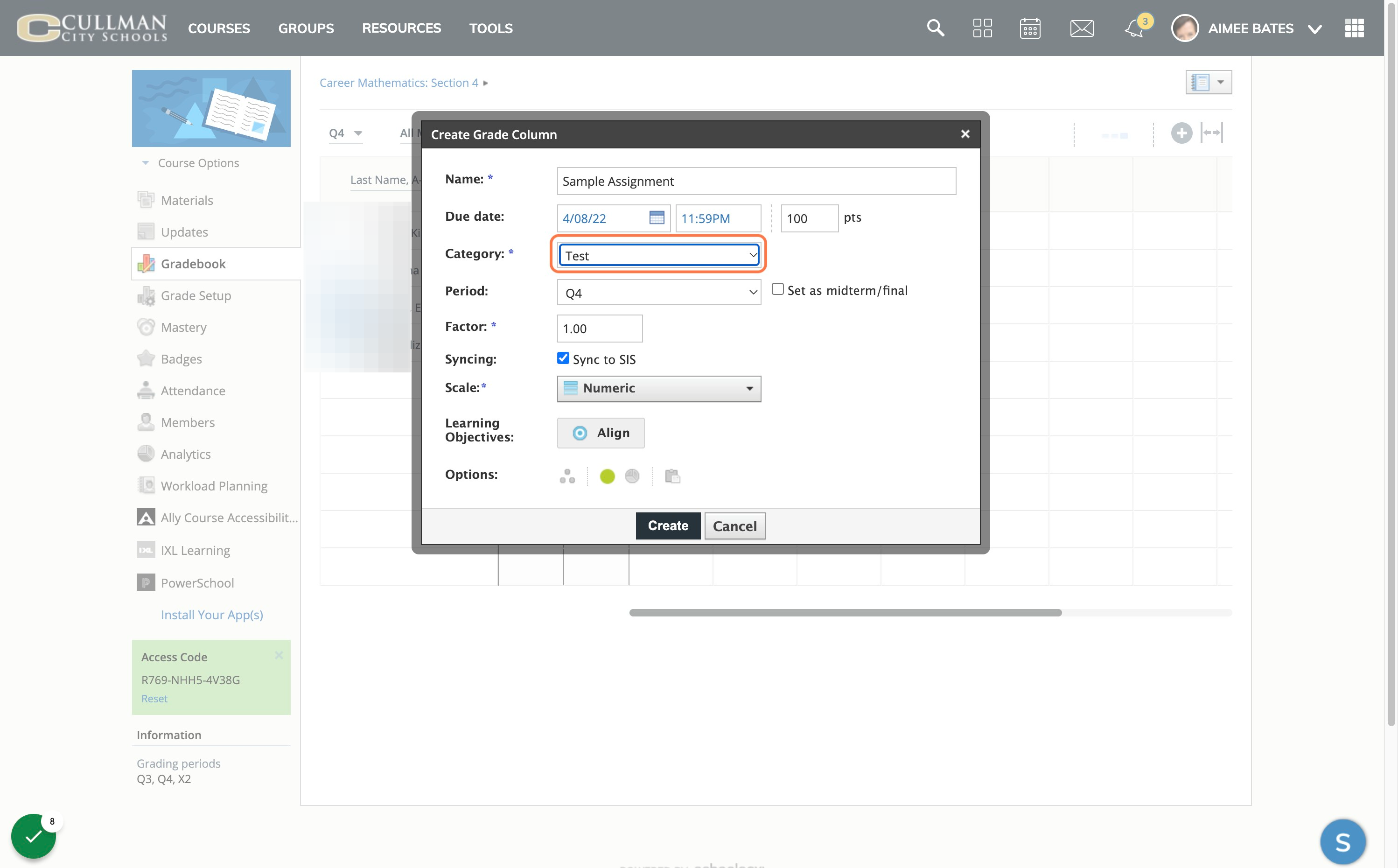Viewport: 1398px width, 868px height.
Task: Click the horizontal gradebook scrollbar
Action: [x=846, y=613]
